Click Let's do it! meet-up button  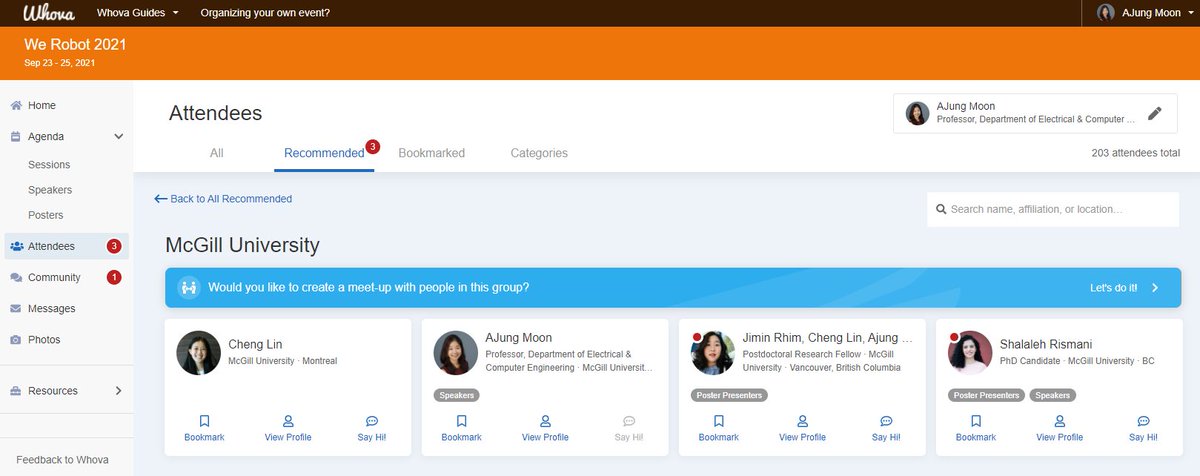tap(1114, 287)
